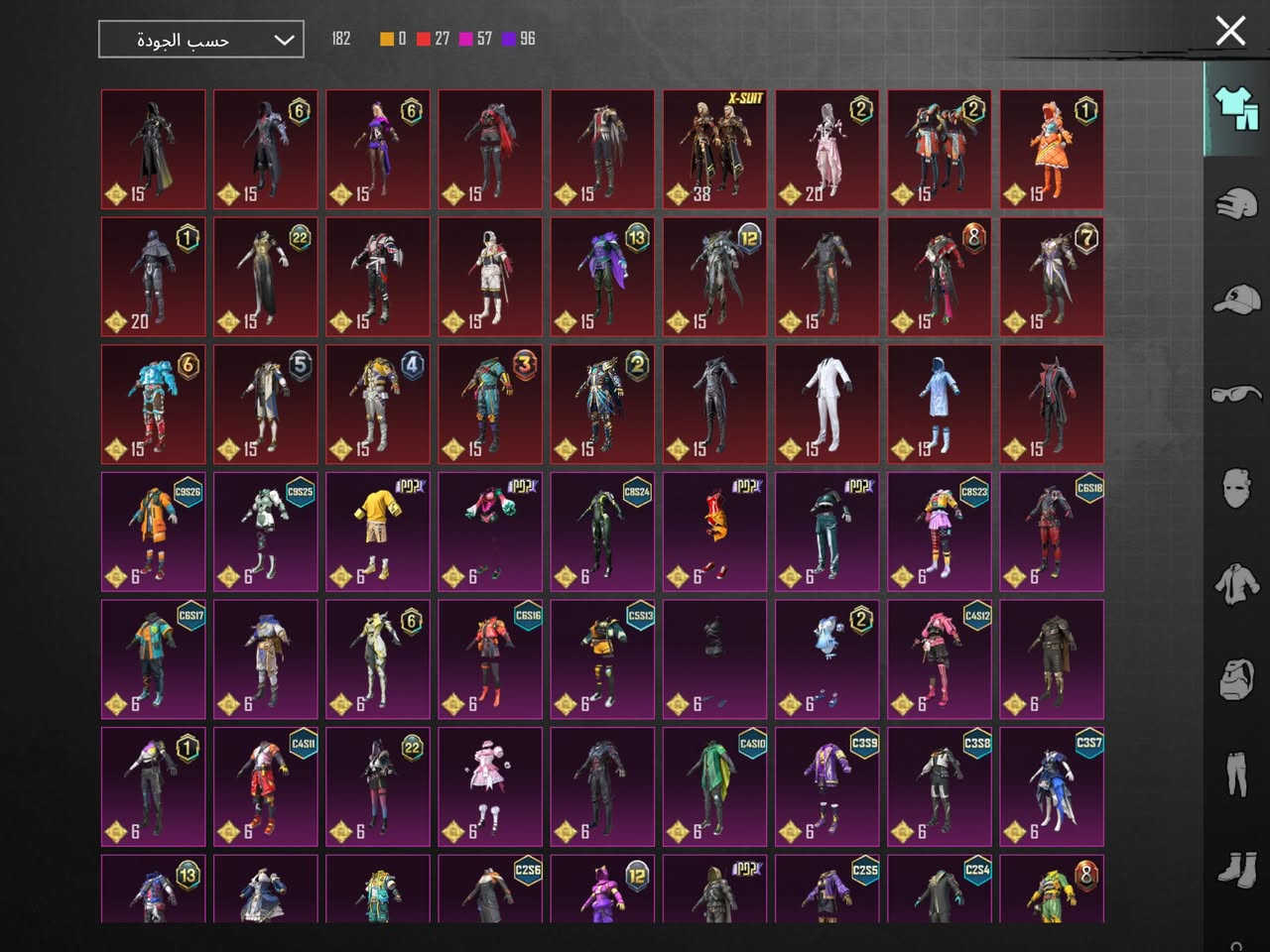This screenshot has width=1270, height=952.
Task: Open the backpack category
Action: click(1236, 679)
